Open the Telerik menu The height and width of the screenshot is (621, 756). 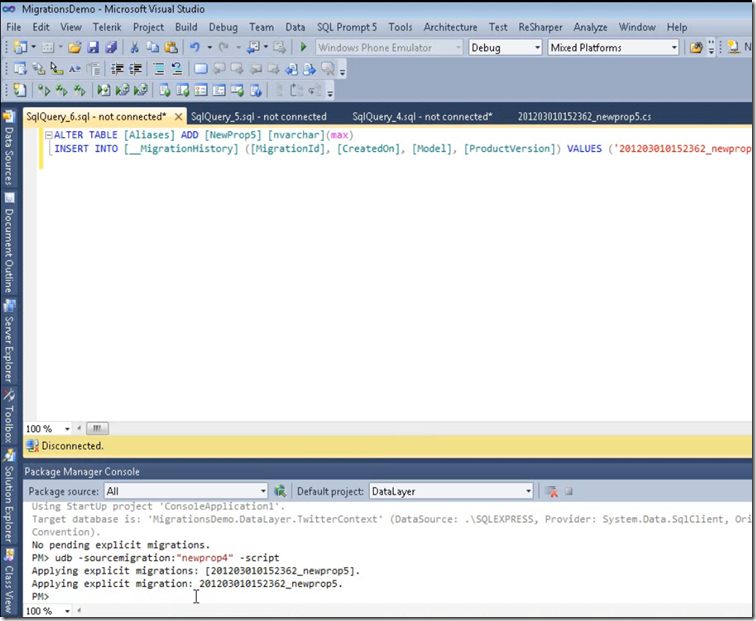(x=107, y=27)
